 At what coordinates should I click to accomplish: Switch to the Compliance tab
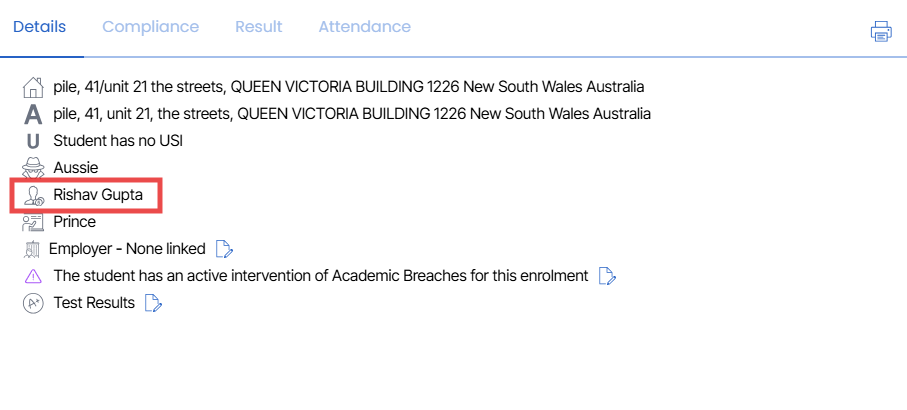(x=150, y=27)
